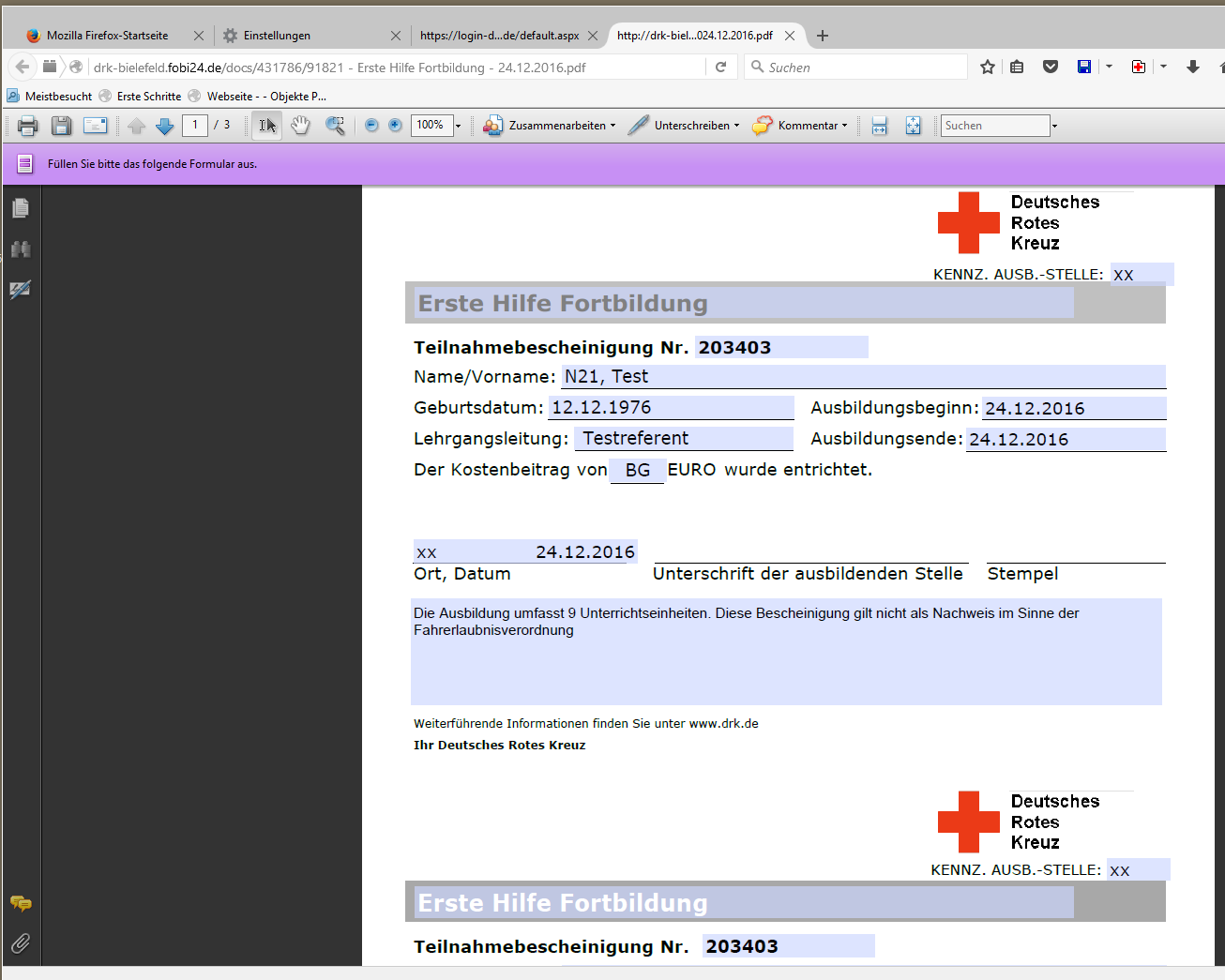Switch to the Mozilla Firefox-Startseite tab

(x=107, y=36)
